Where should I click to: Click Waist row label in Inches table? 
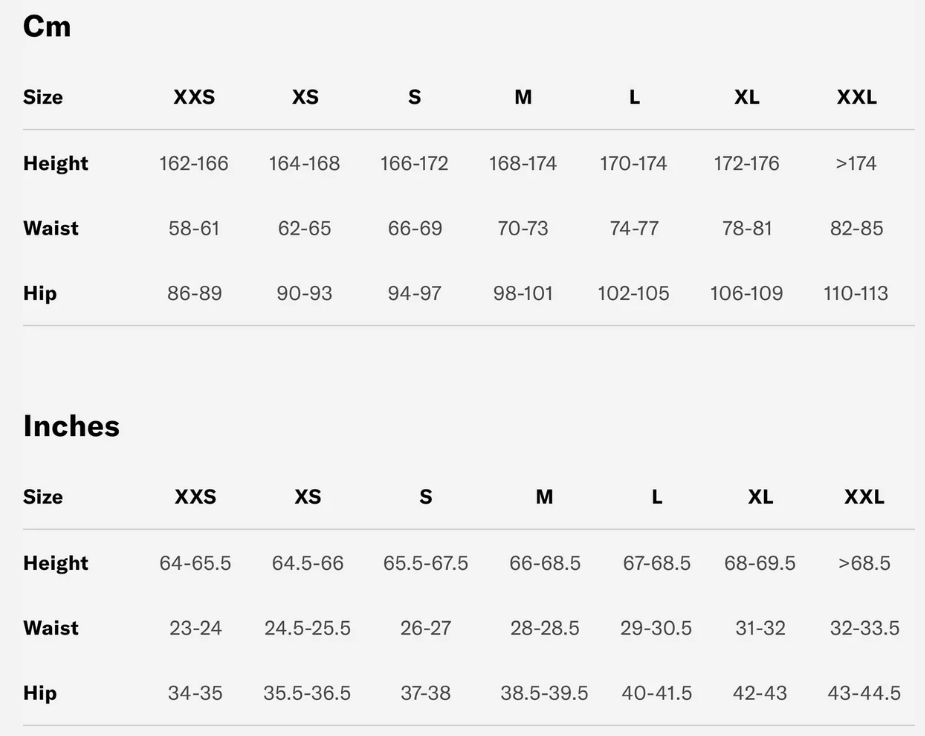click(x=51, y=628)
